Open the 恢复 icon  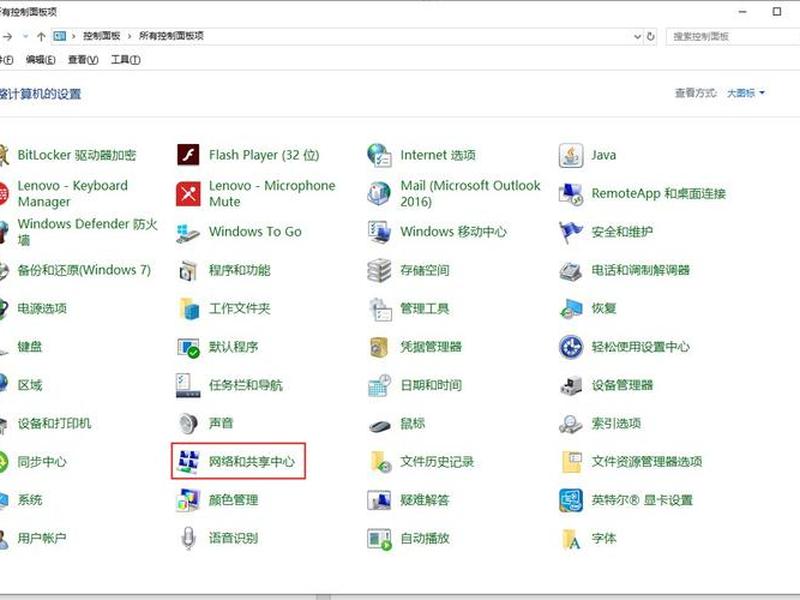click(571, 309)
